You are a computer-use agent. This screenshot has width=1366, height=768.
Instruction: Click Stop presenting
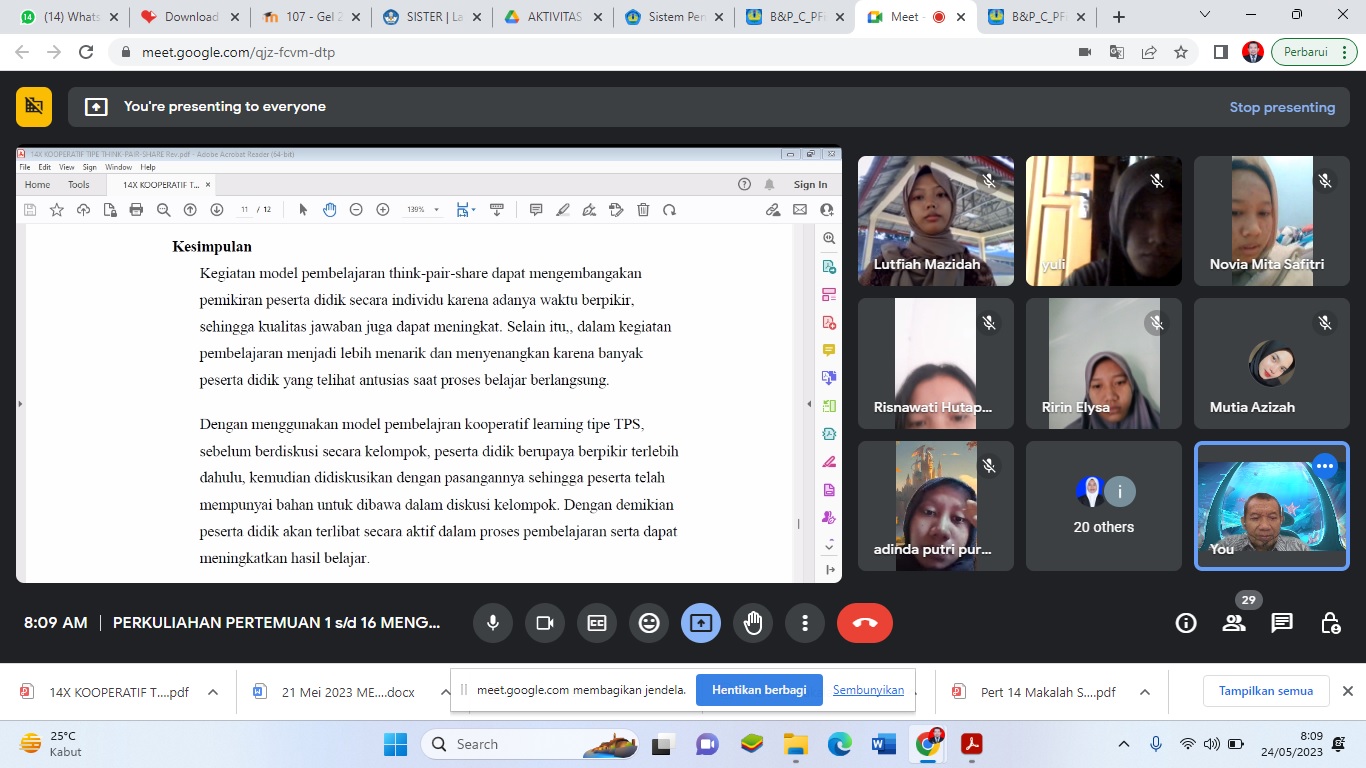click(1281, 107)
